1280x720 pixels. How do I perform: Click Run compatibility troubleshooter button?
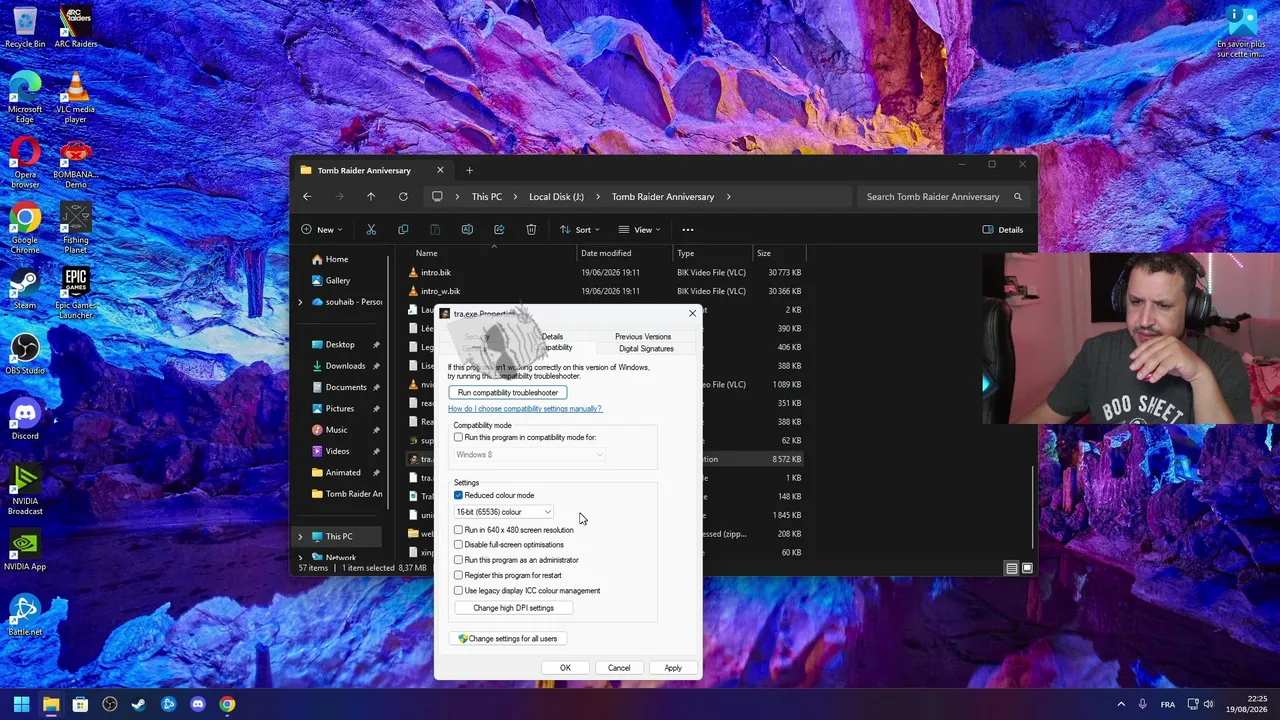coord(508,393)
